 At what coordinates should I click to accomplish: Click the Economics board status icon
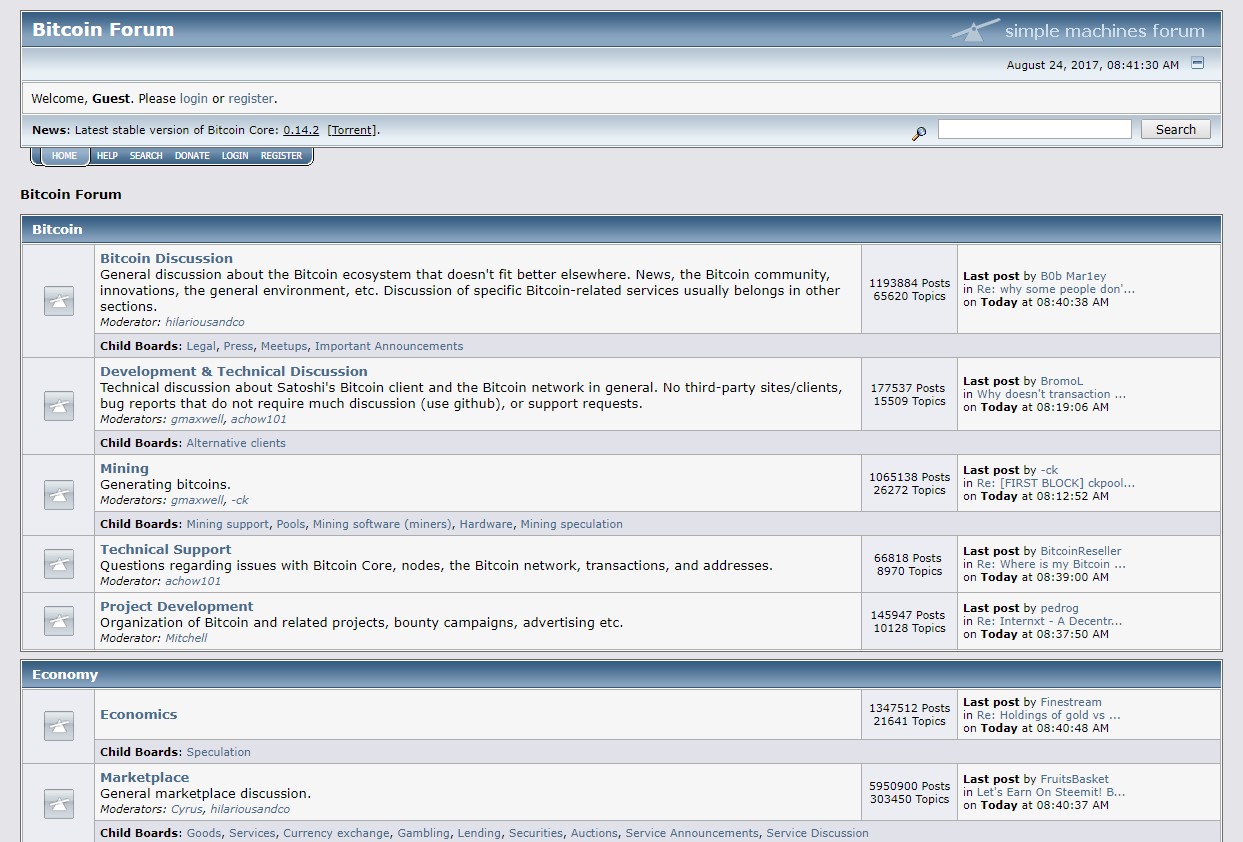pos(59,726)
